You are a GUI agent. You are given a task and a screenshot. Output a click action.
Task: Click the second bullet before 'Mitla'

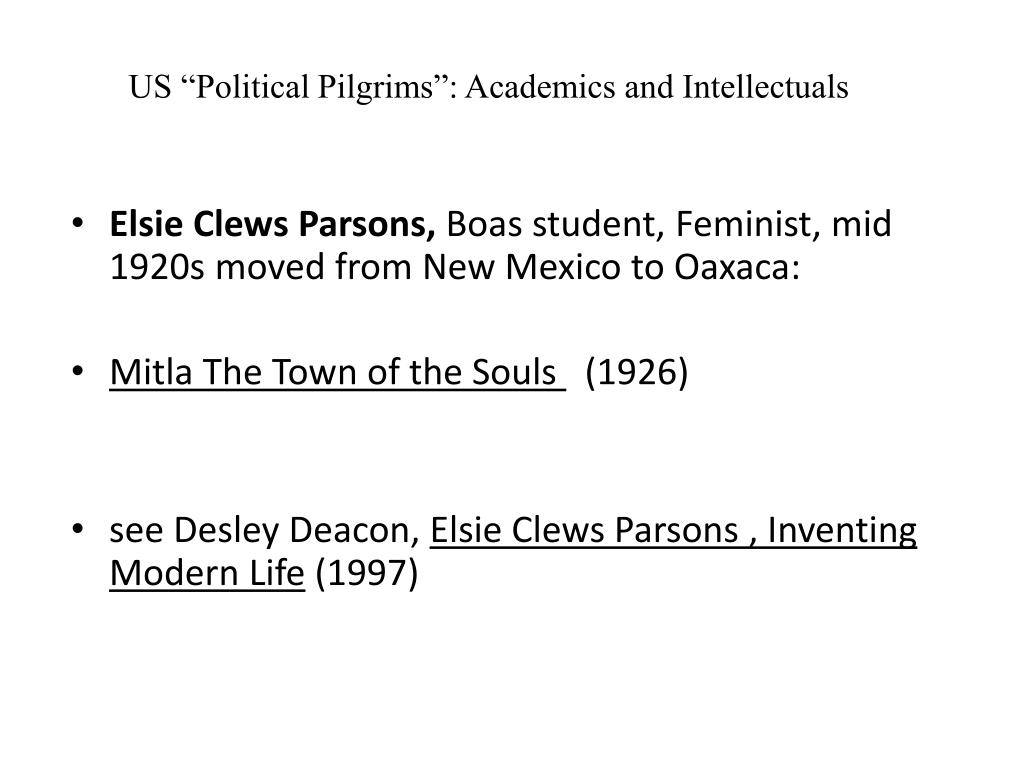[x=78, y=372]
